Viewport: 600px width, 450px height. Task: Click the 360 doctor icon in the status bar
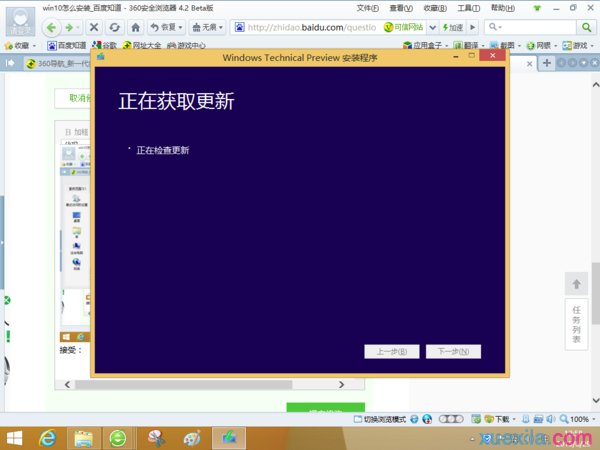427,419
